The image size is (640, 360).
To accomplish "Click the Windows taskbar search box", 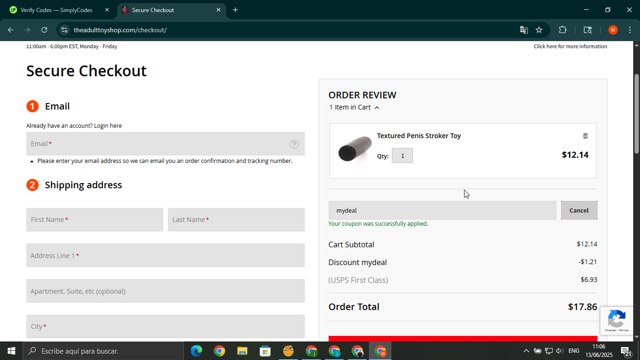I will [x=104, y=351].
